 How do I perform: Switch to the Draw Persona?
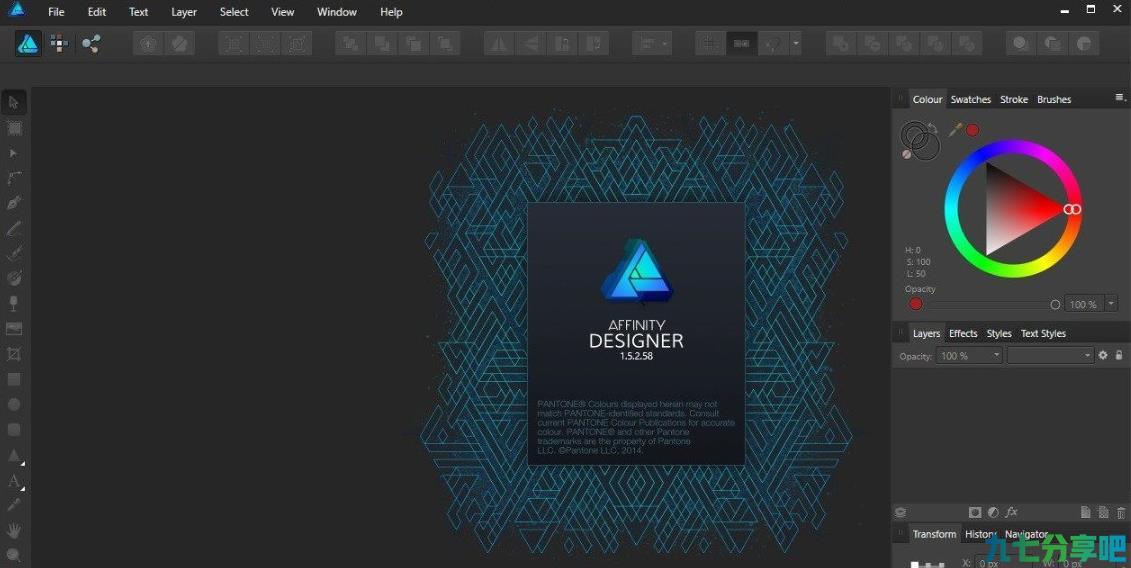click(28, 43)
